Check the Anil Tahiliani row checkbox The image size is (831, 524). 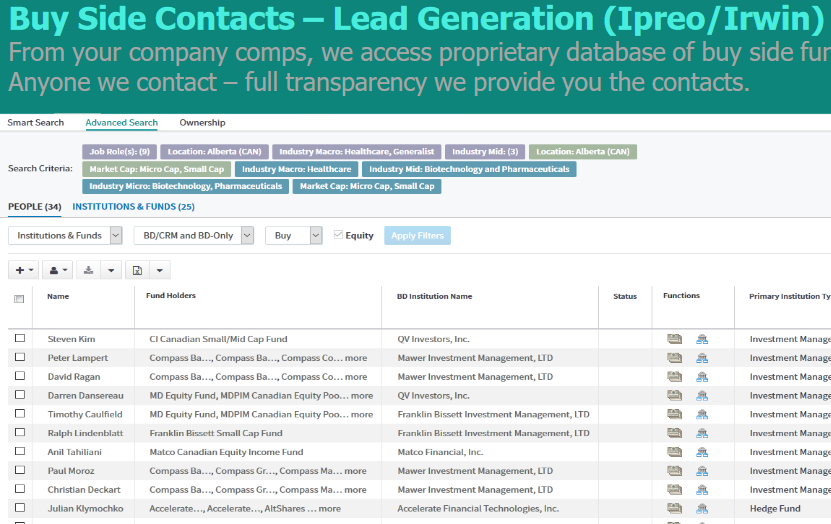[20, 451]
